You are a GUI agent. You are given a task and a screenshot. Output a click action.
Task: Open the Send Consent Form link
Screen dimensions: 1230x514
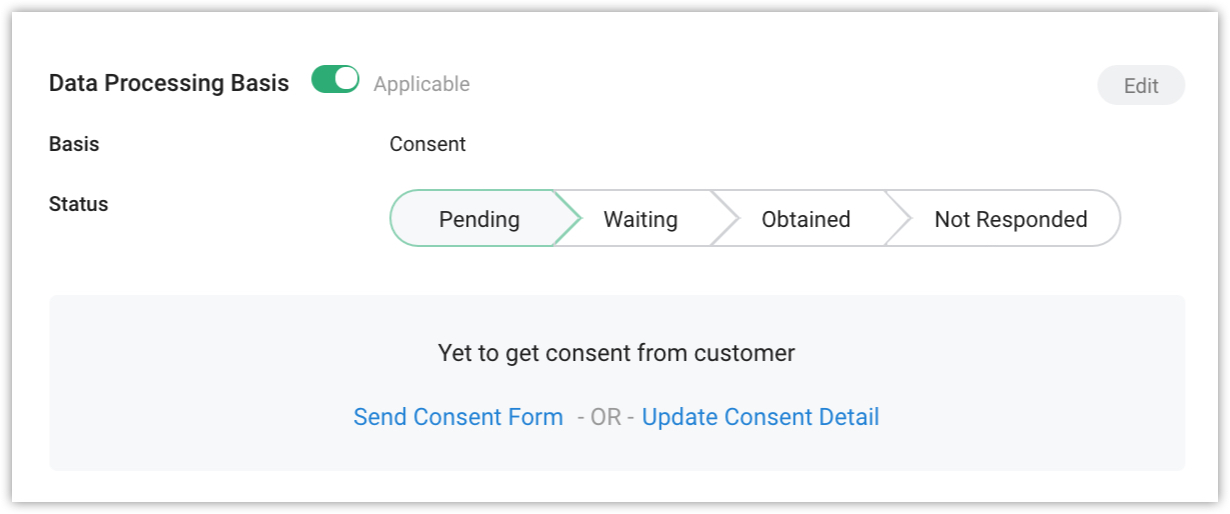coord(458,417)
